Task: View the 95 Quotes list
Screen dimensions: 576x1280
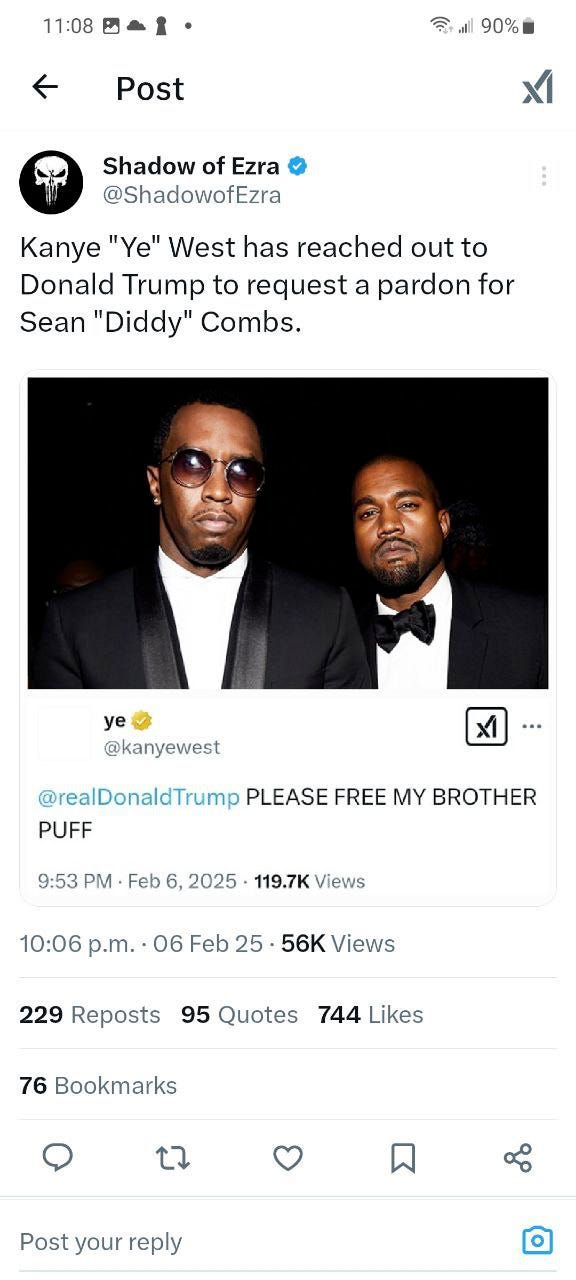Action: pos(240,1015)
